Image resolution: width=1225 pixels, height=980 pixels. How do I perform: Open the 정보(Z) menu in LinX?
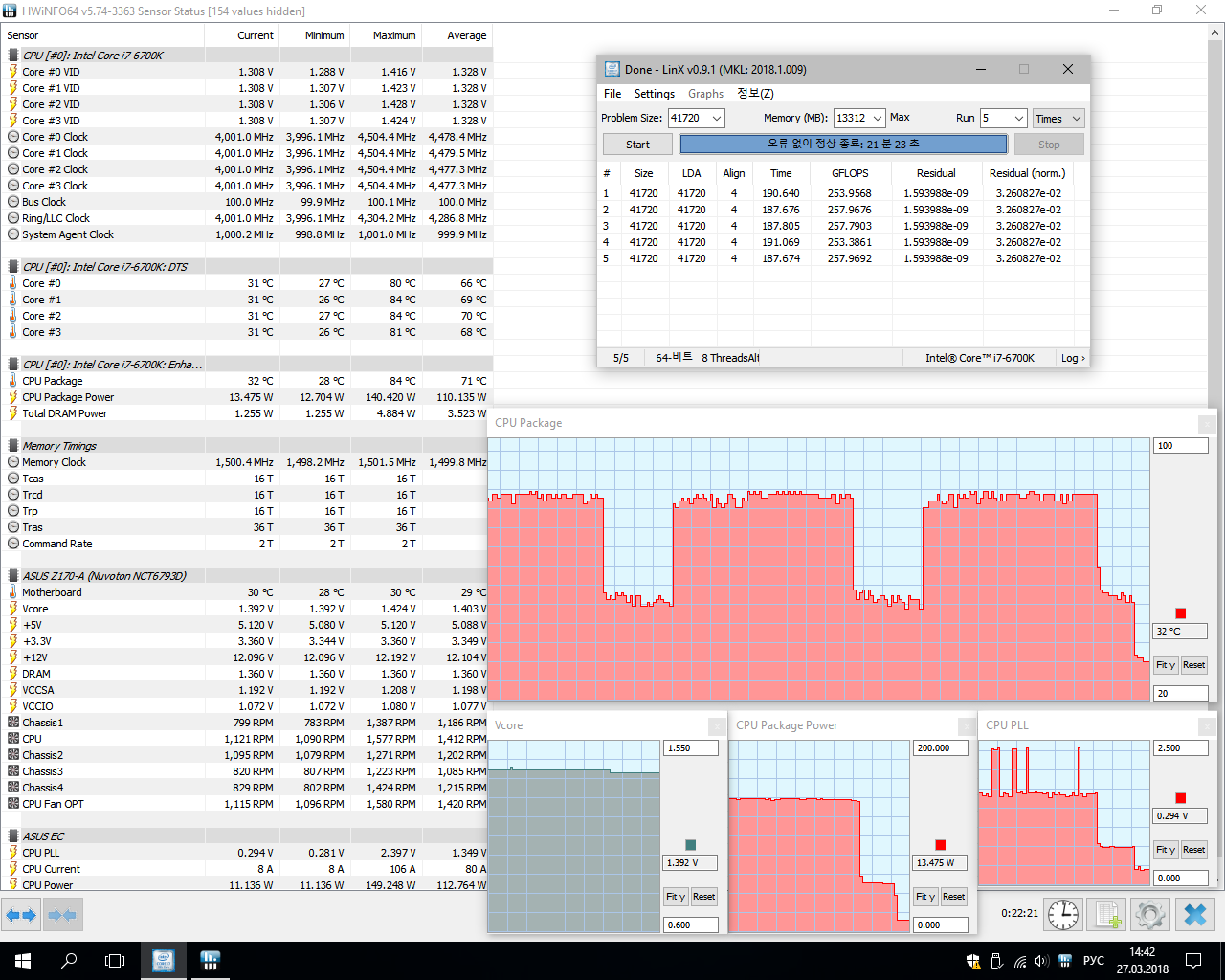755,94
